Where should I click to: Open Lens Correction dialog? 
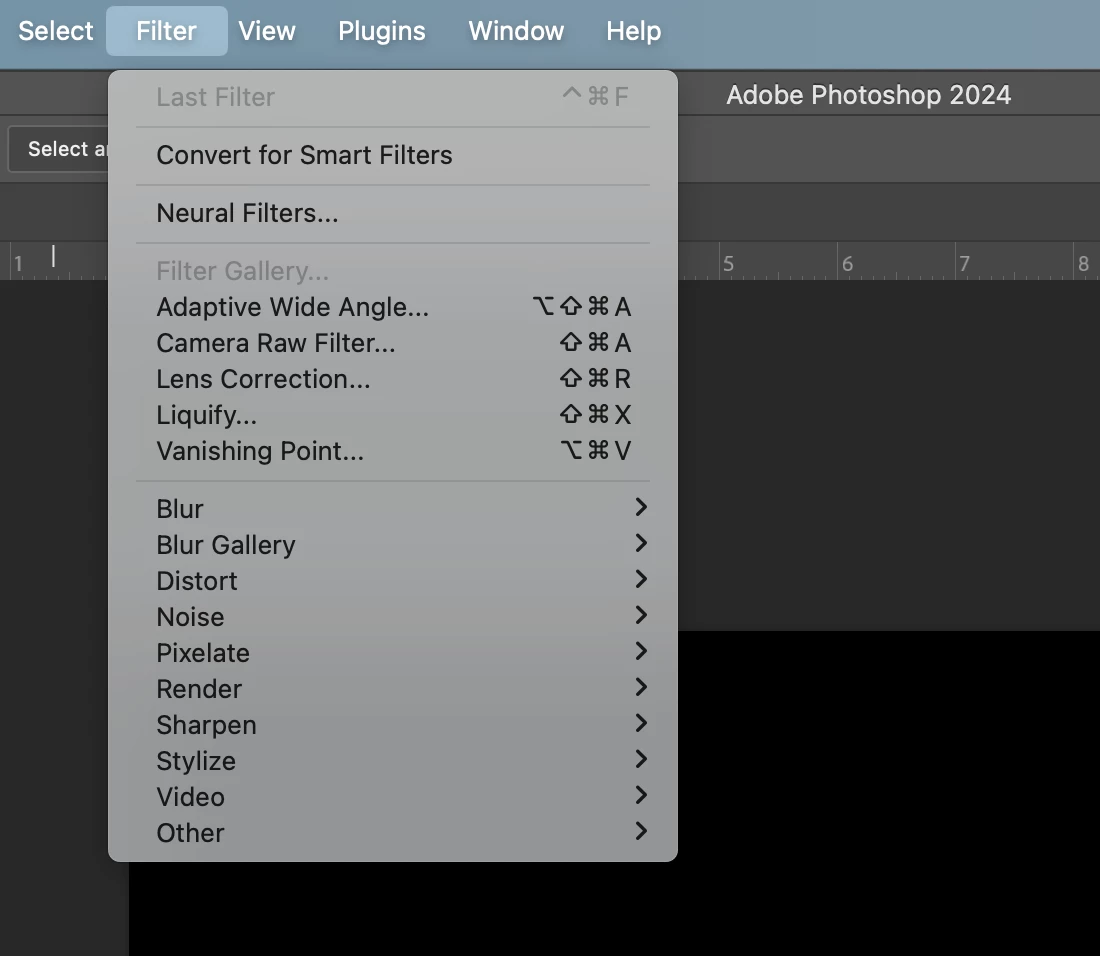pos(393,379)
